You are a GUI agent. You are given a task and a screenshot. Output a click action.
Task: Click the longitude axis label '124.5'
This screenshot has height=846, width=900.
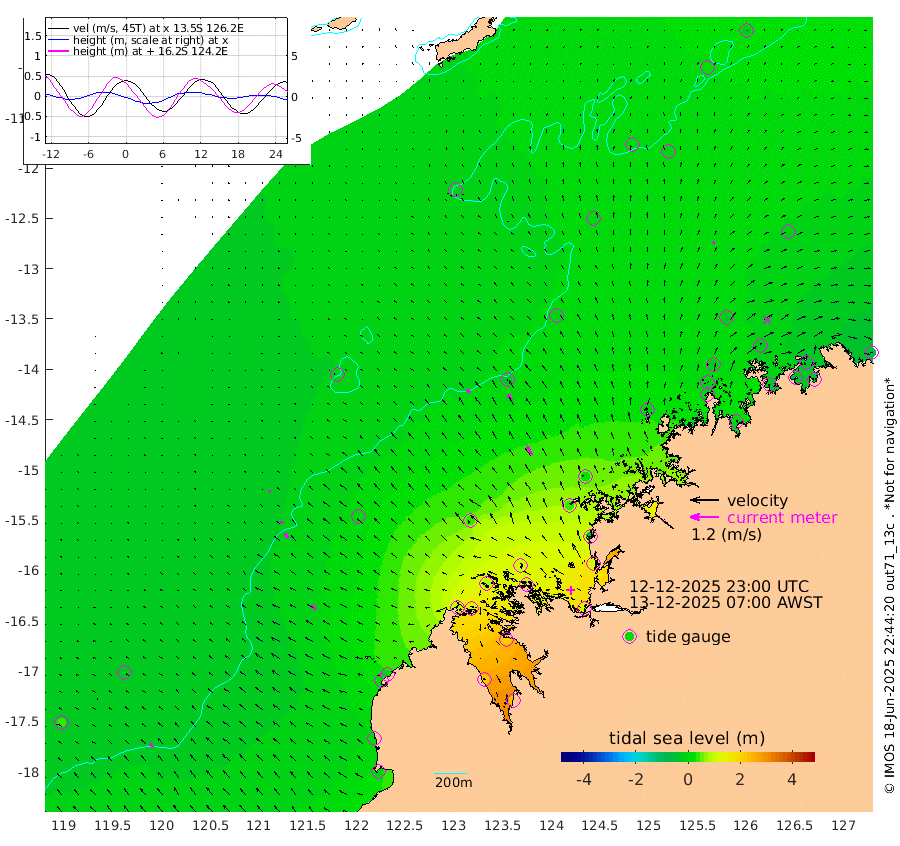coord(600,826)
